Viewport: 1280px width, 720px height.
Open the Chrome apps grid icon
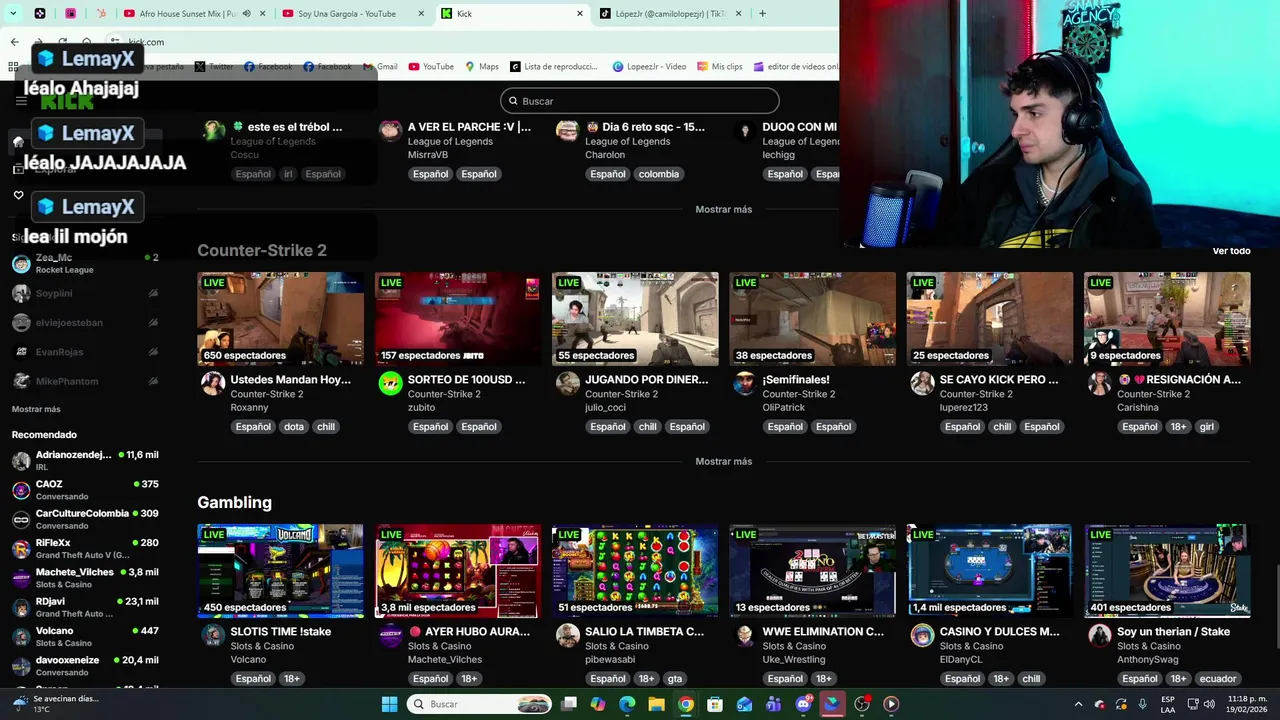pos(13,67)
